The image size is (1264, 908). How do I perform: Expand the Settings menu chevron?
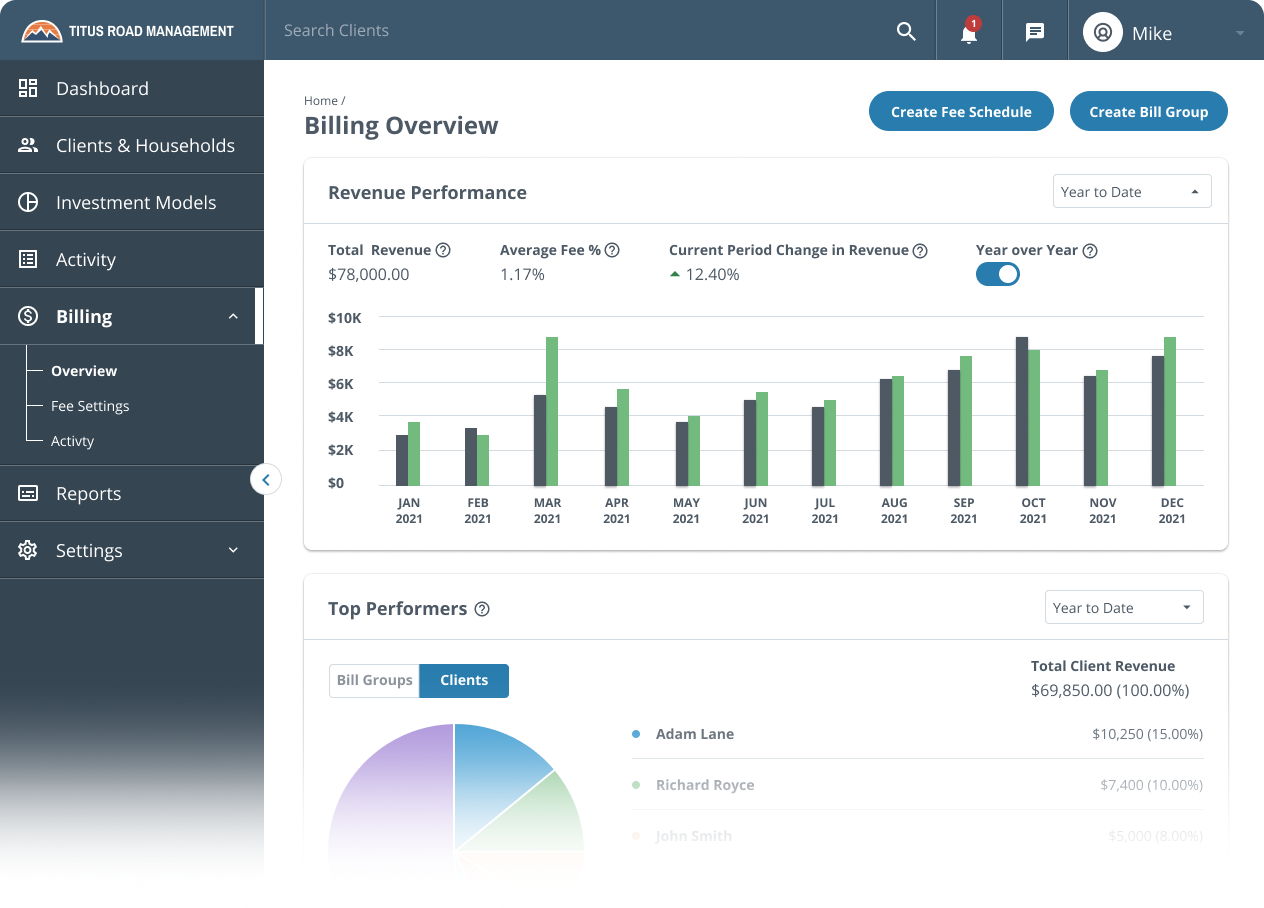click(232, 550)
